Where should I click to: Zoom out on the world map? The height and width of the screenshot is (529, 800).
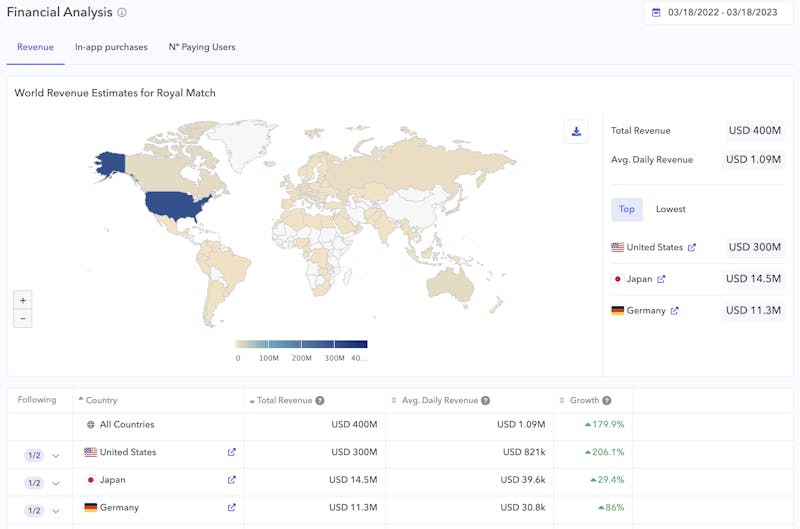[x=23, y=318]
